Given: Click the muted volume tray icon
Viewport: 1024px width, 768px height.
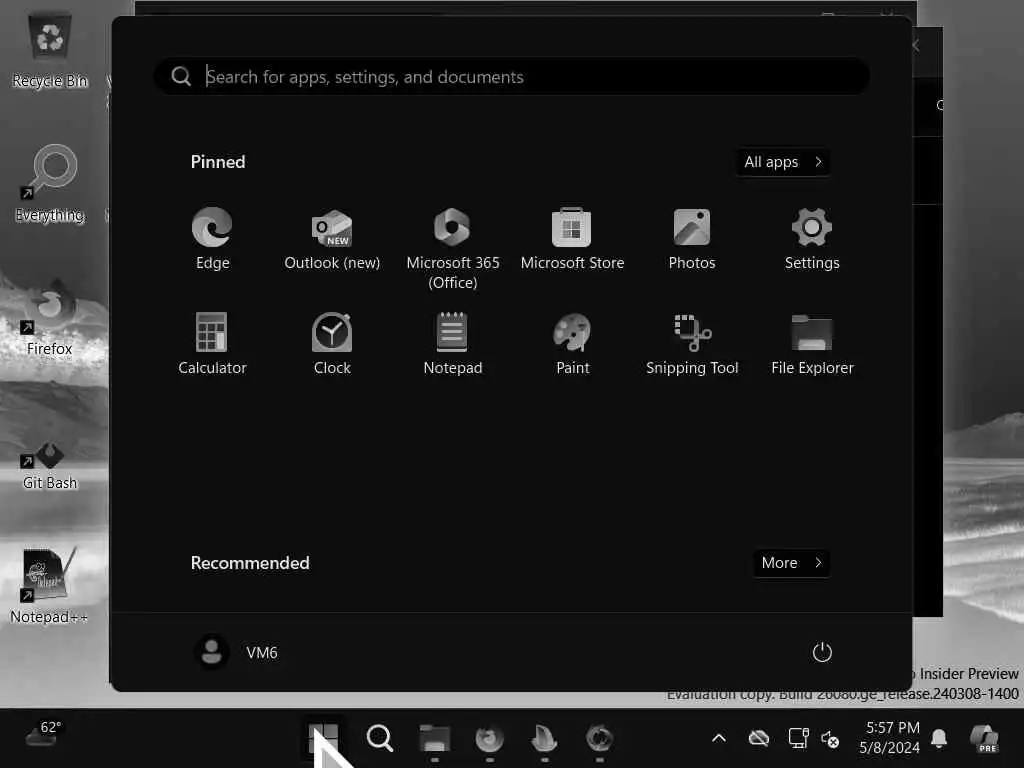Looking at the screenshot, I should (830, 739).
